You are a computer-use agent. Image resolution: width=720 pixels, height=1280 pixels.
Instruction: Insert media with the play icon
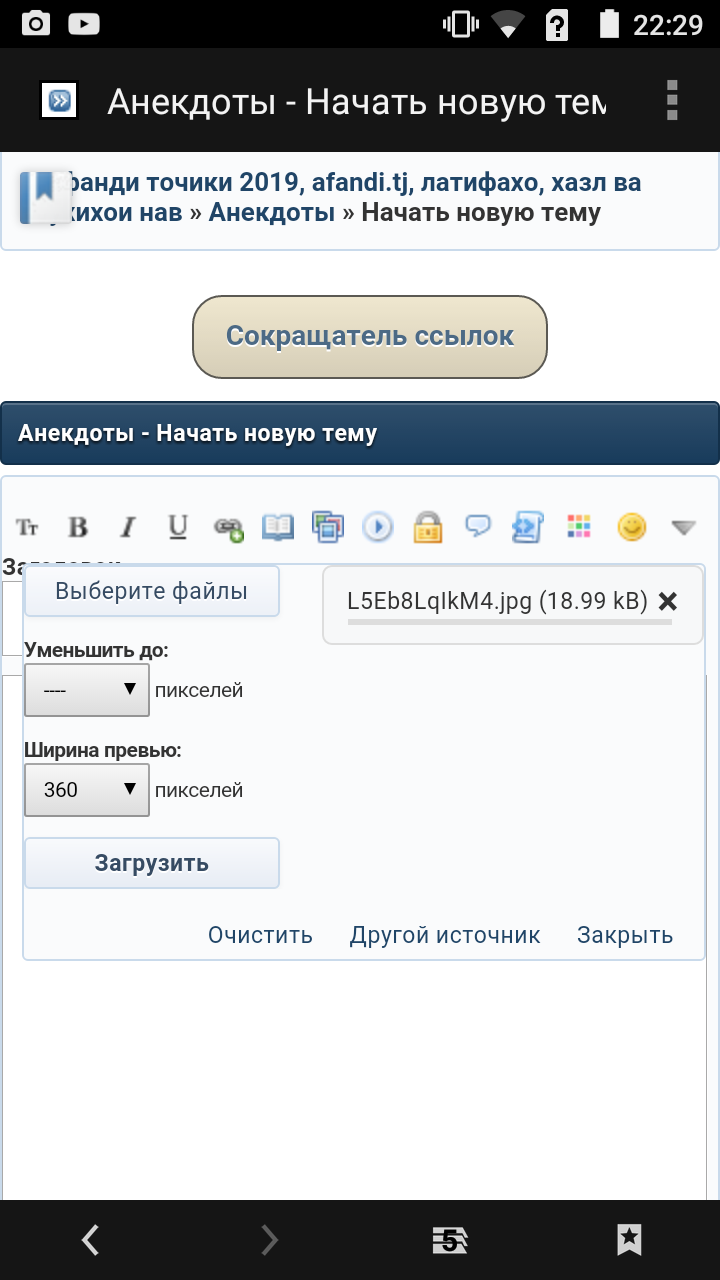click(377, 527)
